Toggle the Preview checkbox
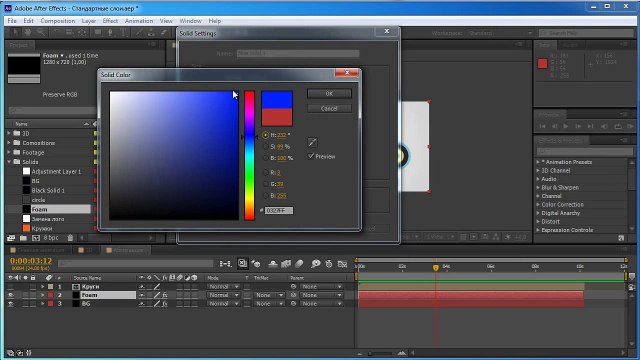This screenshot has height=360, width=640. tap(311, 156)
